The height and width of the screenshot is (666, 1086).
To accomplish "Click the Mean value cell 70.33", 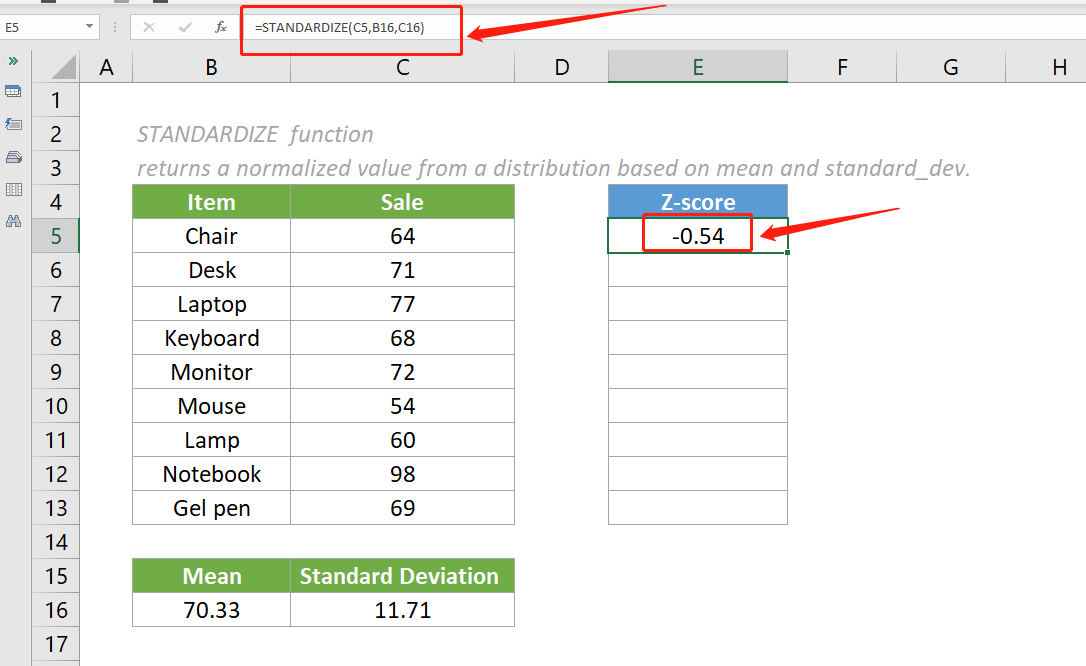I will click(x=211, y=610).
